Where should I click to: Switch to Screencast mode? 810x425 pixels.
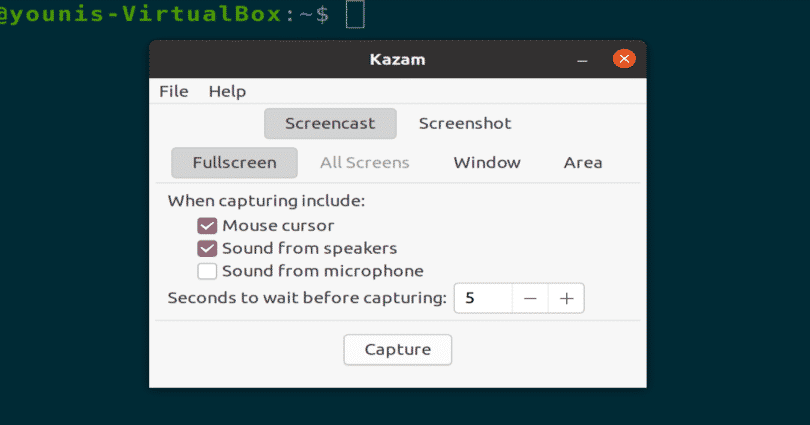coord(330,123)
